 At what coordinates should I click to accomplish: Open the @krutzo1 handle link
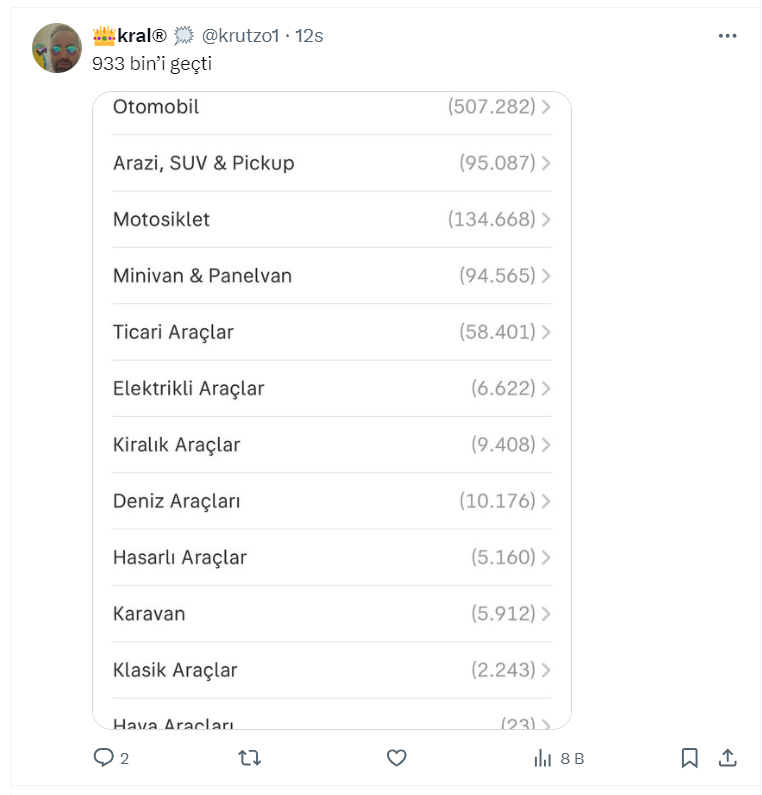(x=240, y=36)
